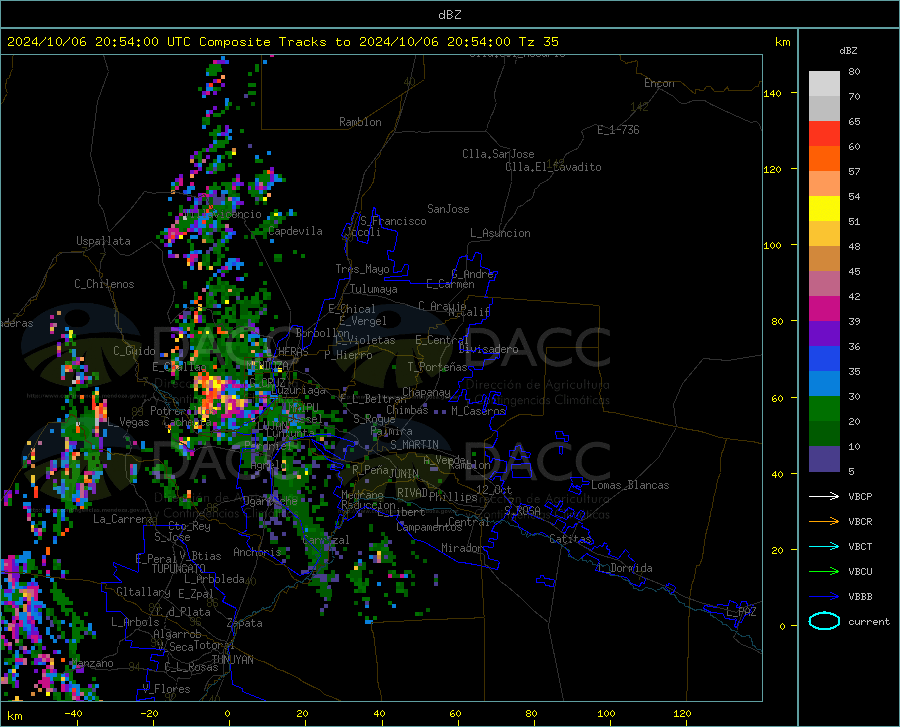Screen dimensions: 900x727
Task: Click the 'L_PAZ' place label
Action: pos(741,612)
